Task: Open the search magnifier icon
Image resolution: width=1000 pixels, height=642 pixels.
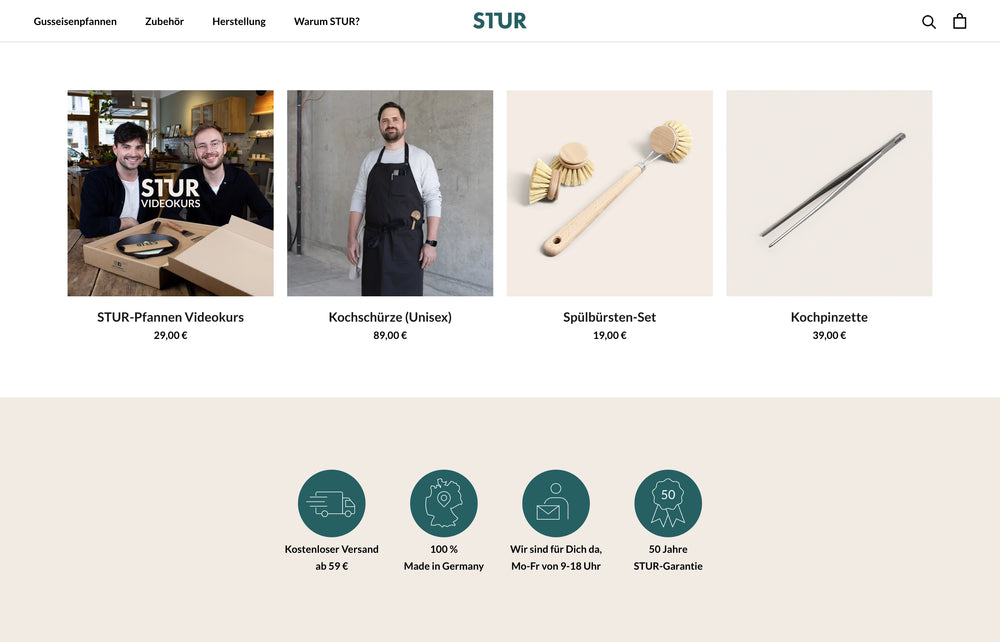Action: 929,22
